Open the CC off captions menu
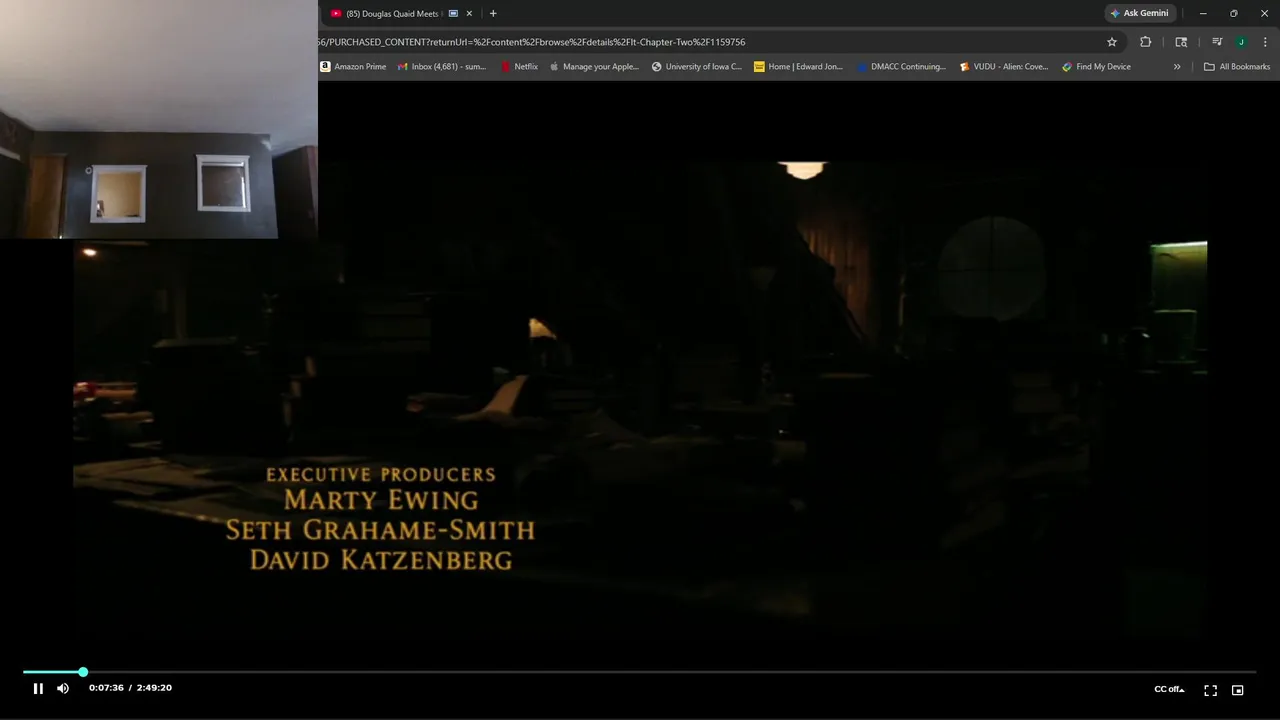Image resolution: width=1280 pixels, height=720 pixels. 1169,689
